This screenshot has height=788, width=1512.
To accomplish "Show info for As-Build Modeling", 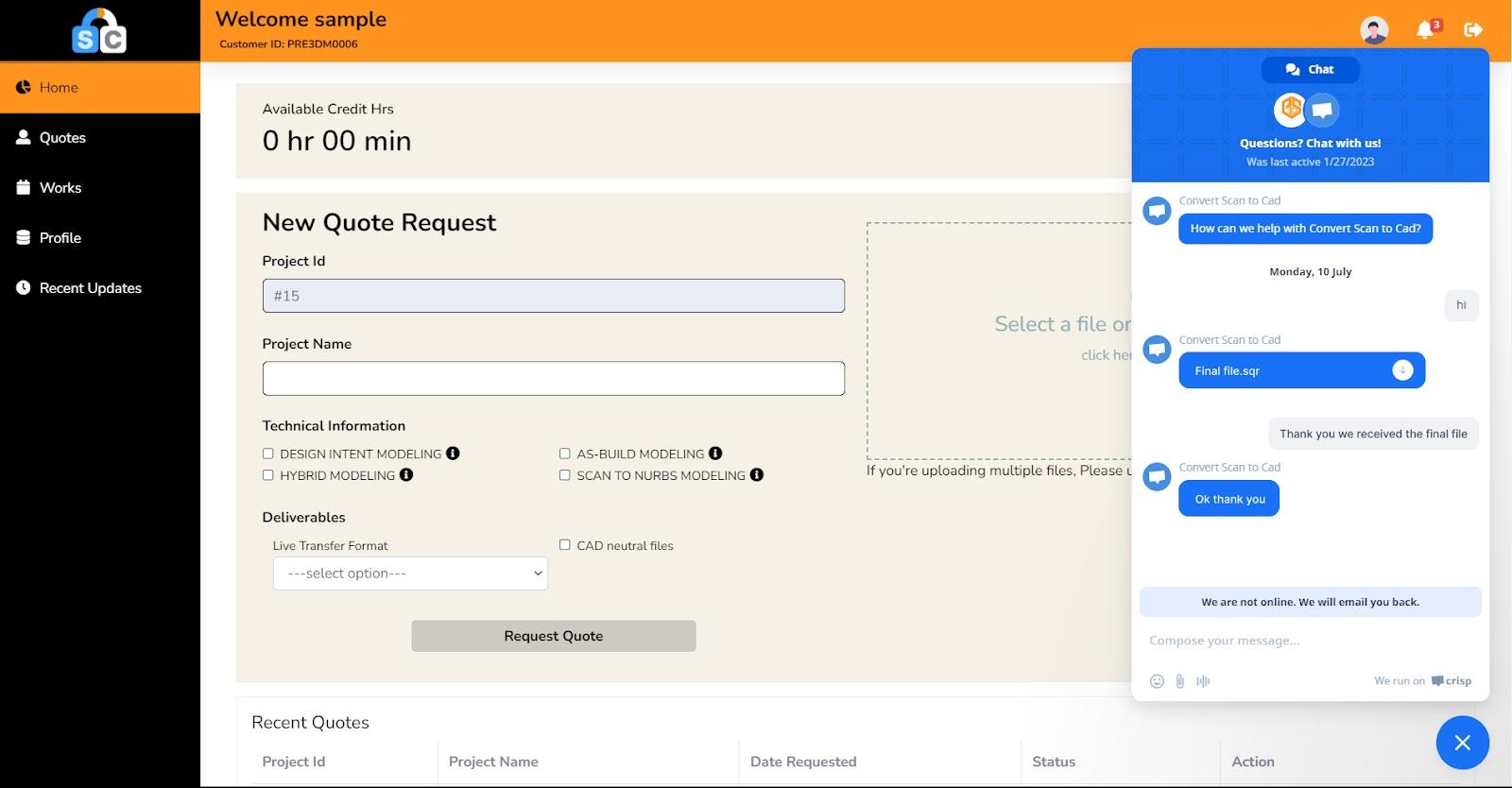I will click(715, 454).
